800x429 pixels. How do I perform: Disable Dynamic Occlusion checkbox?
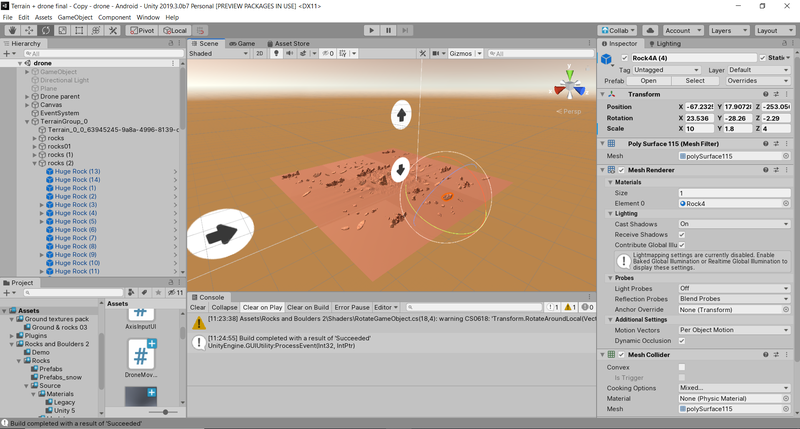[x=682, y=341]
